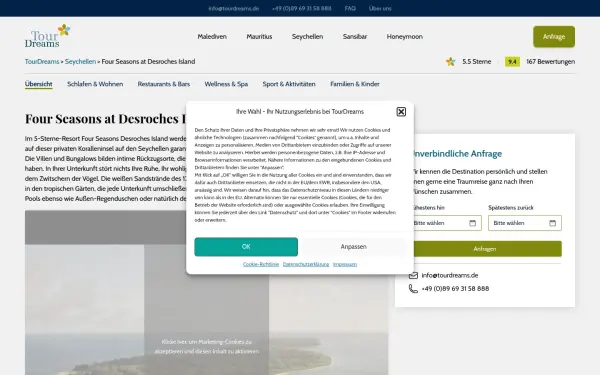Click Seychellen breadcrumb link

(x=80, y=62)
